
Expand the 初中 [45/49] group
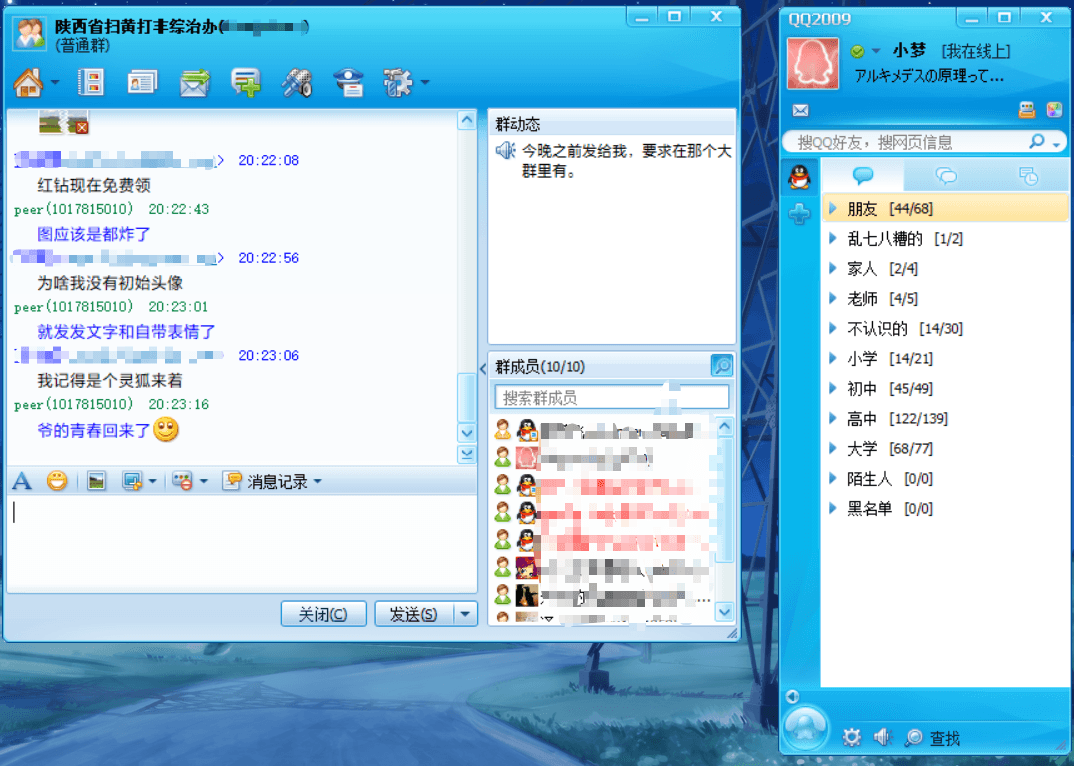(945, 388)
